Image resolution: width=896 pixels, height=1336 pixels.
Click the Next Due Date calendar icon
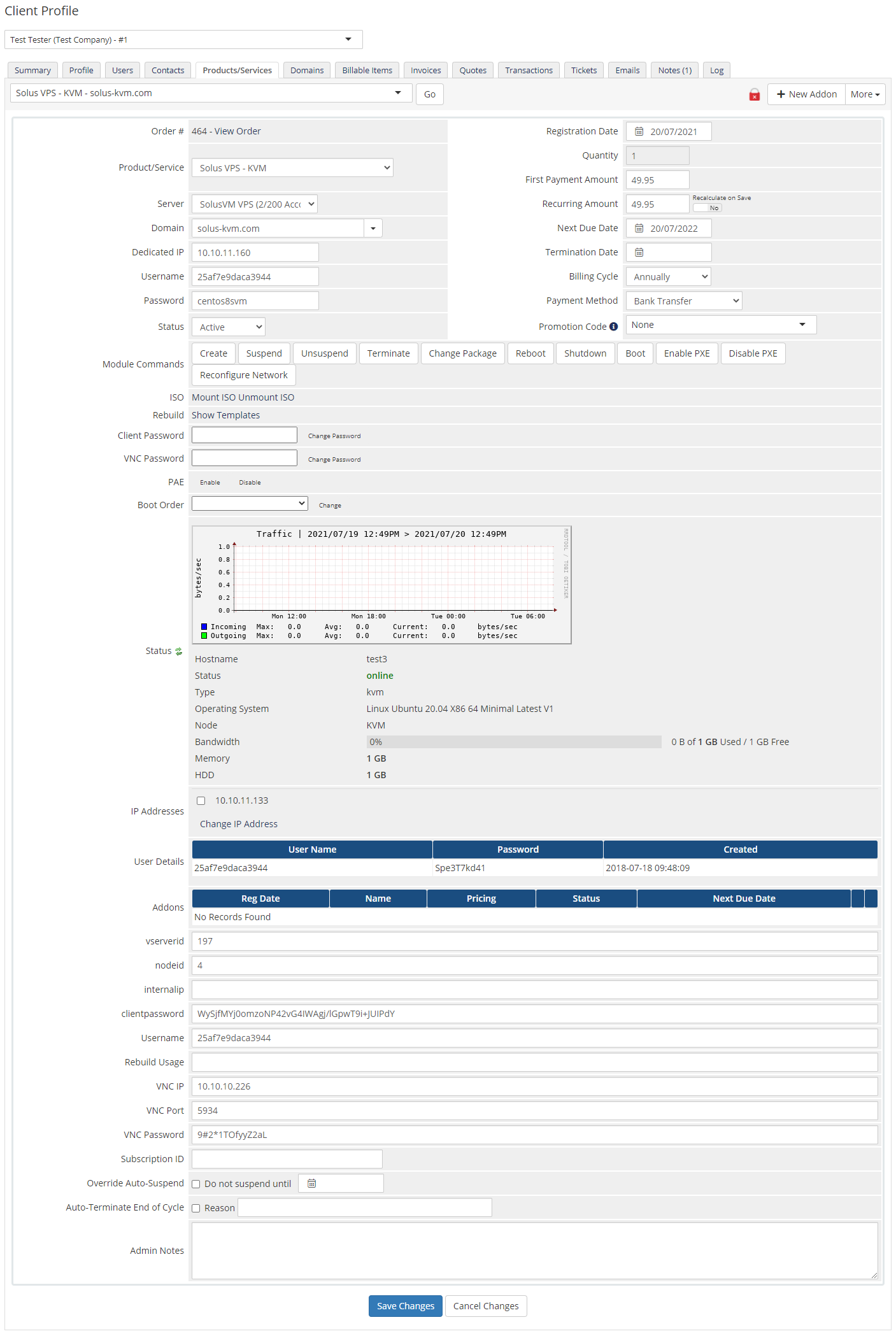click(x=639, y=228)
